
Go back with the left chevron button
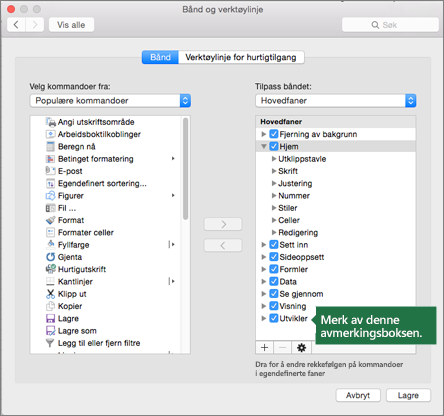point(16,25)
